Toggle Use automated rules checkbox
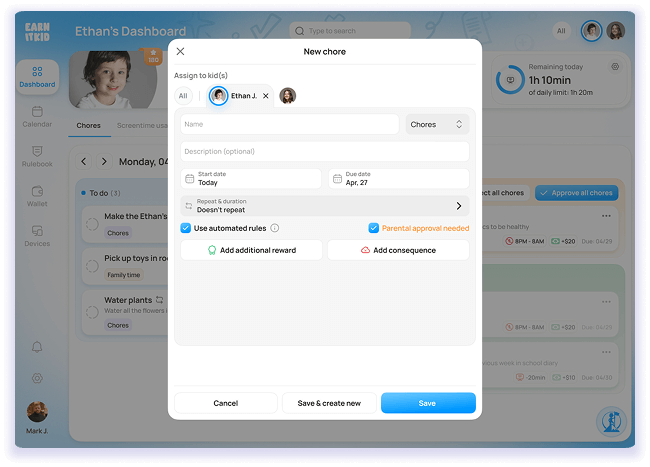This screenshot has height=467, width=650. [186, 228]
